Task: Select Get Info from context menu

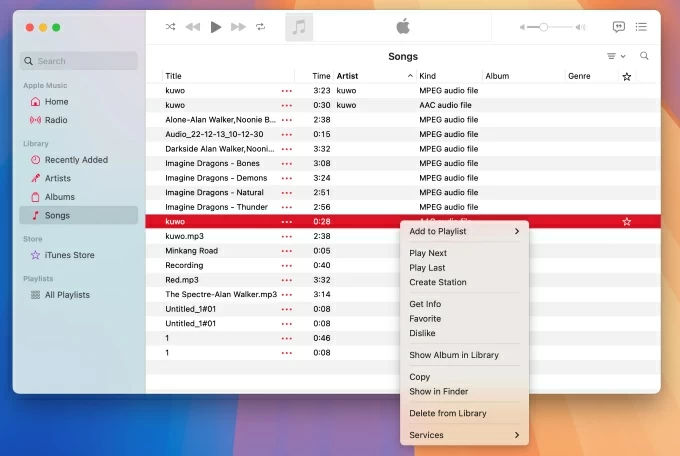Action: click(425, 304)
